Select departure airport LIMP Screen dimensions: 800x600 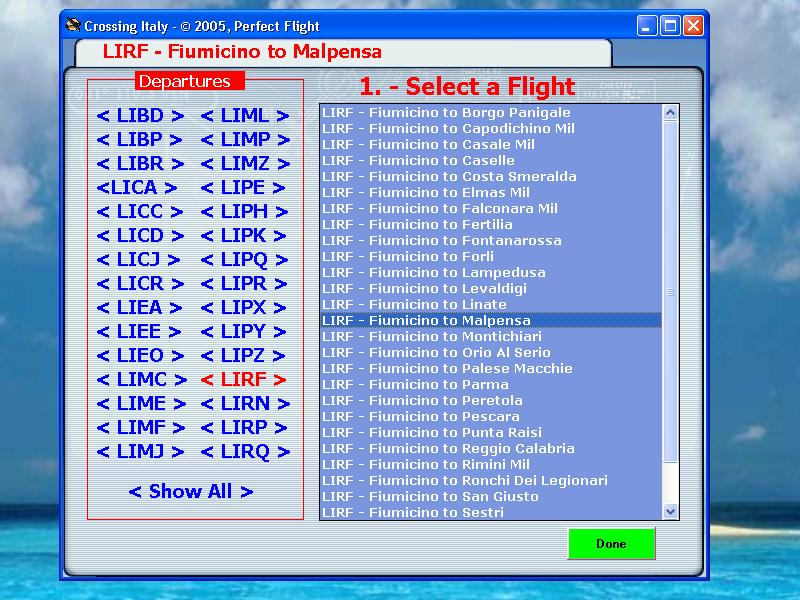click(x=245, y=139)
